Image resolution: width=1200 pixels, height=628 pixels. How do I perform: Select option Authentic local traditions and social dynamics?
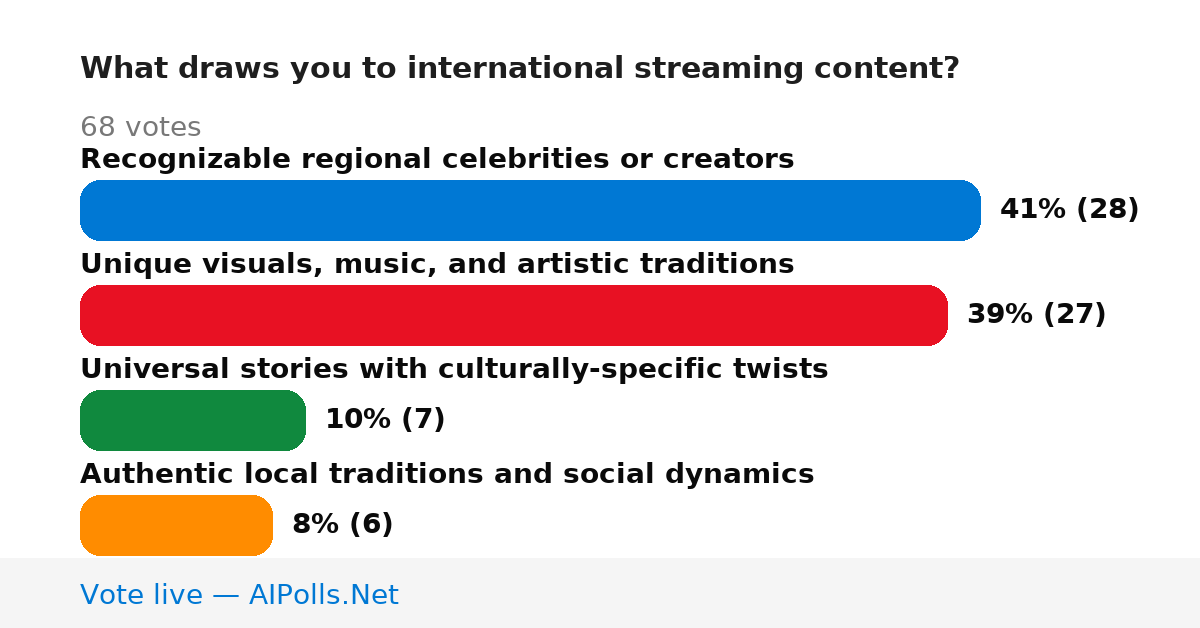coord(447,474)
